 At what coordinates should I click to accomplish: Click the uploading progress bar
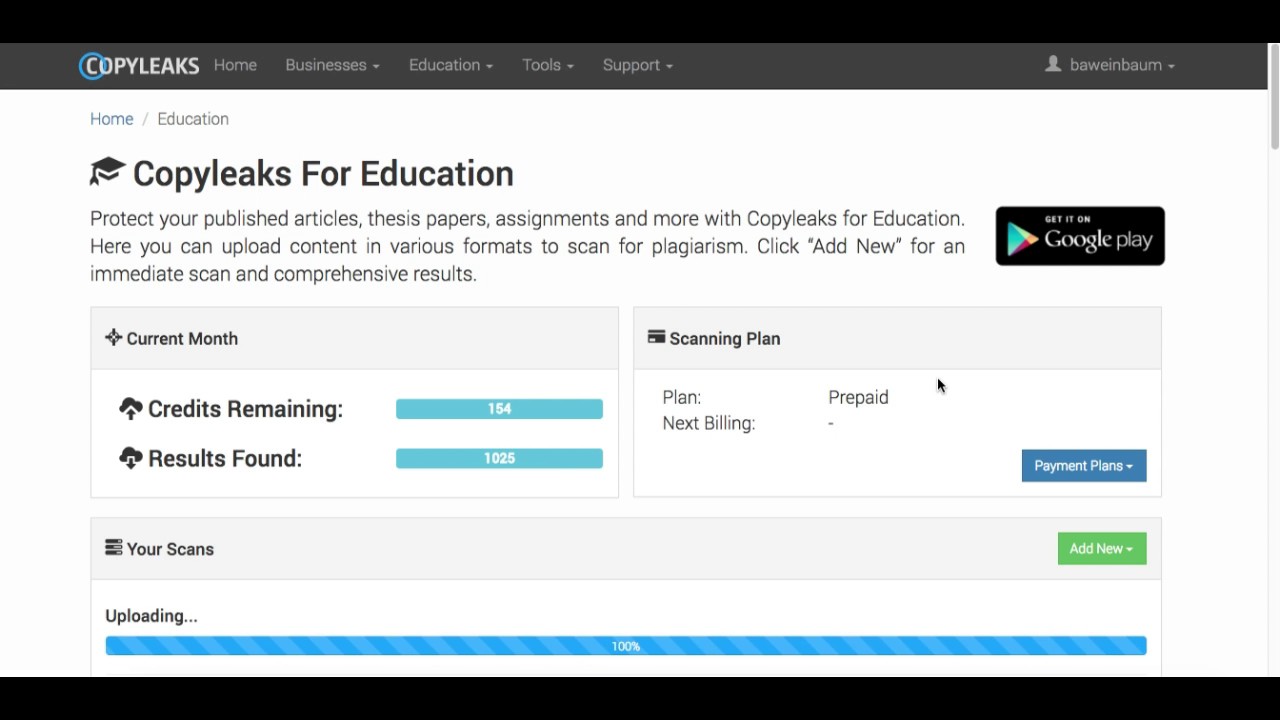click(625, 646)
